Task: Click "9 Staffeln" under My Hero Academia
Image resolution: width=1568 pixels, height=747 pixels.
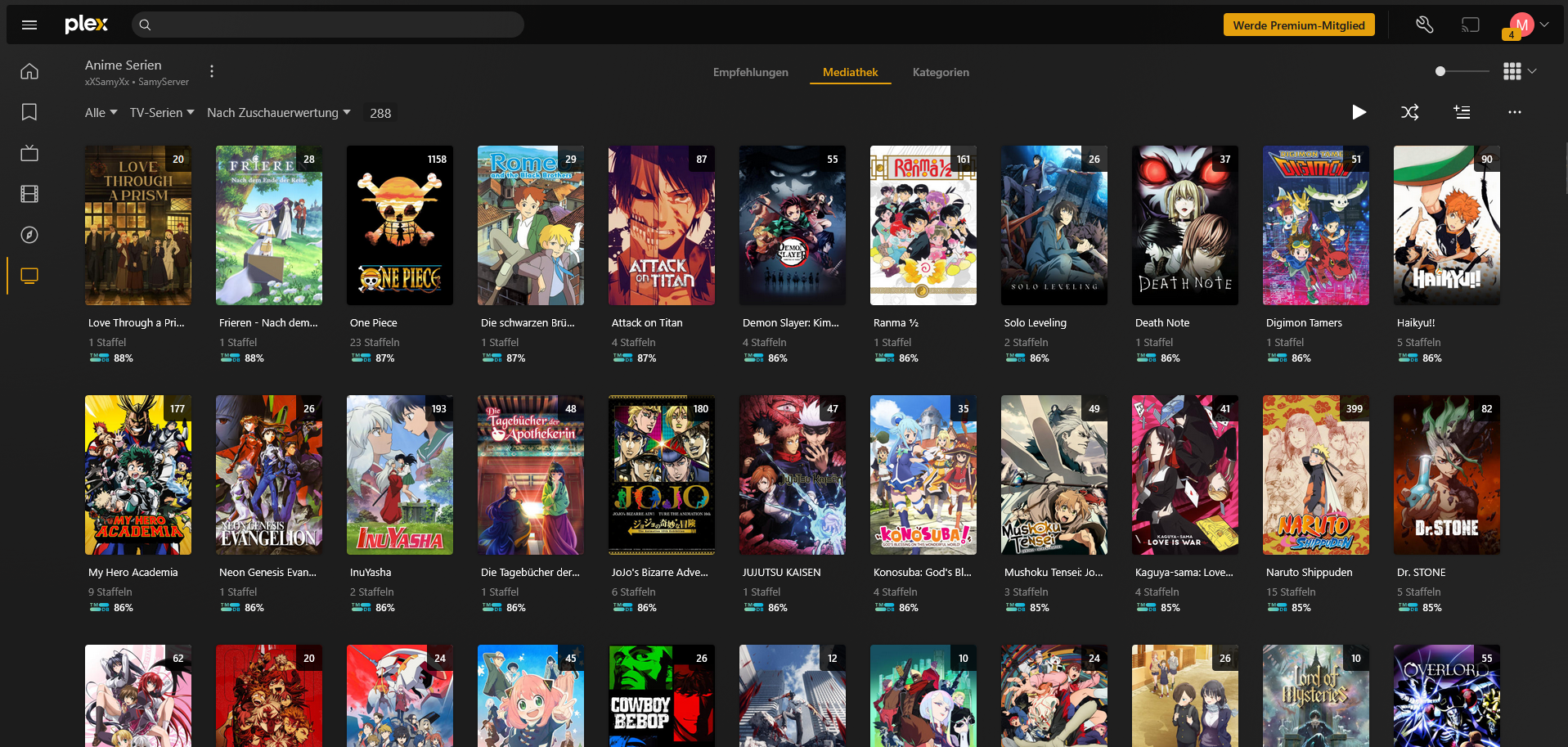Action: click(x=110, y=592)
